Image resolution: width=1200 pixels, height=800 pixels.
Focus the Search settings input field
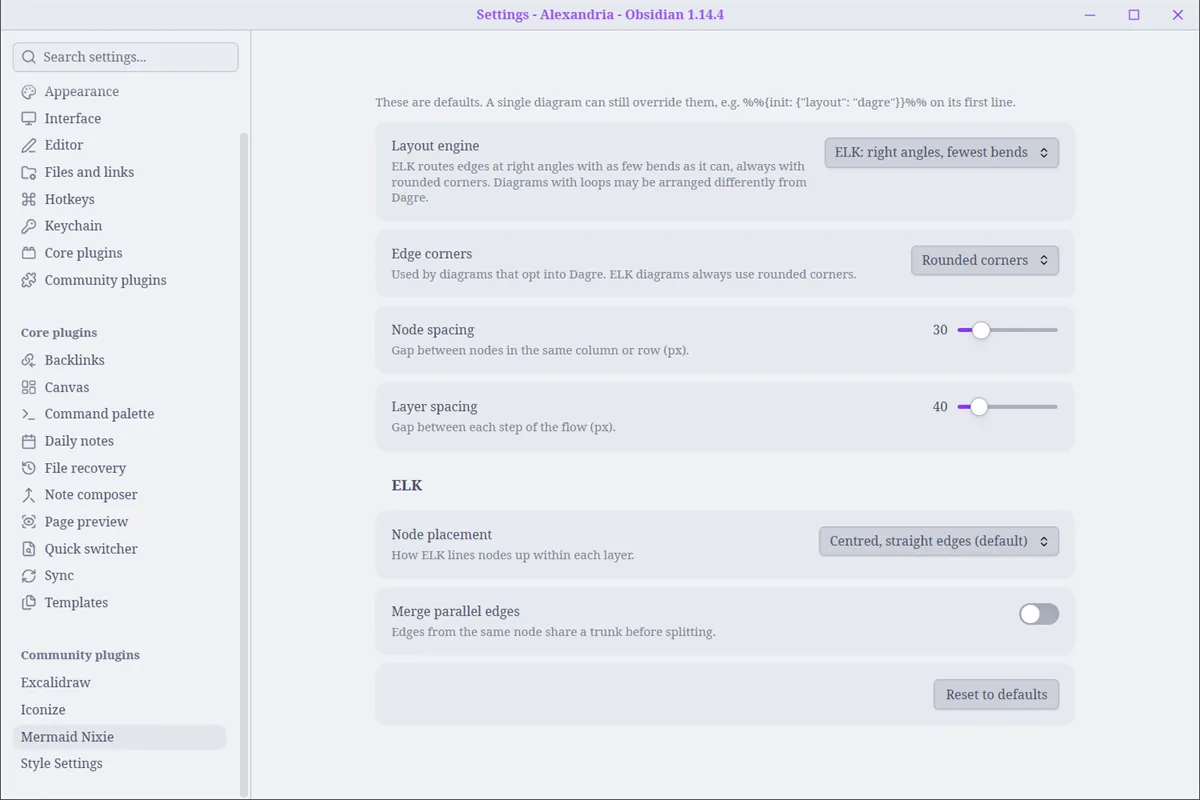click(126, 57)
